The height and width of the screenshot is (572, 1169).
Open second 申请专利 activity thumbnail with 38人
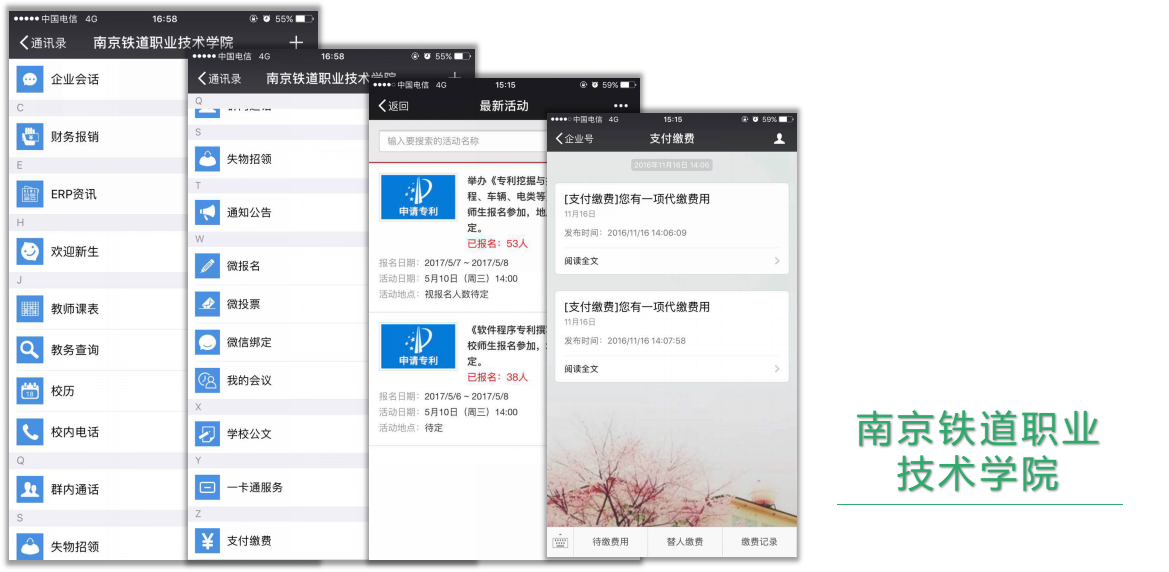point(418,346)
